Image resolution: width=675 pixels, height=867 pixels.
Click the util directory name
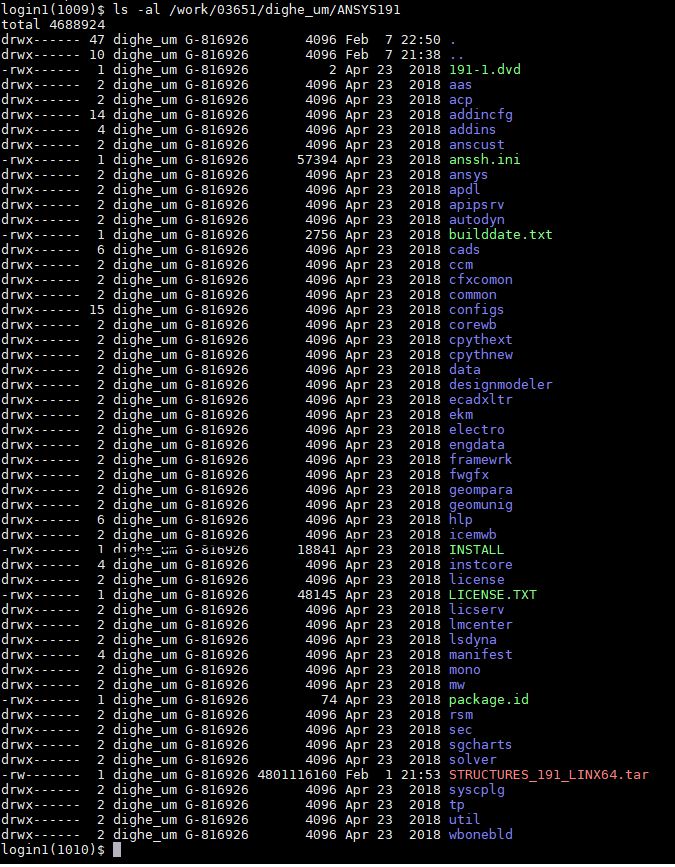coord(464,819)
